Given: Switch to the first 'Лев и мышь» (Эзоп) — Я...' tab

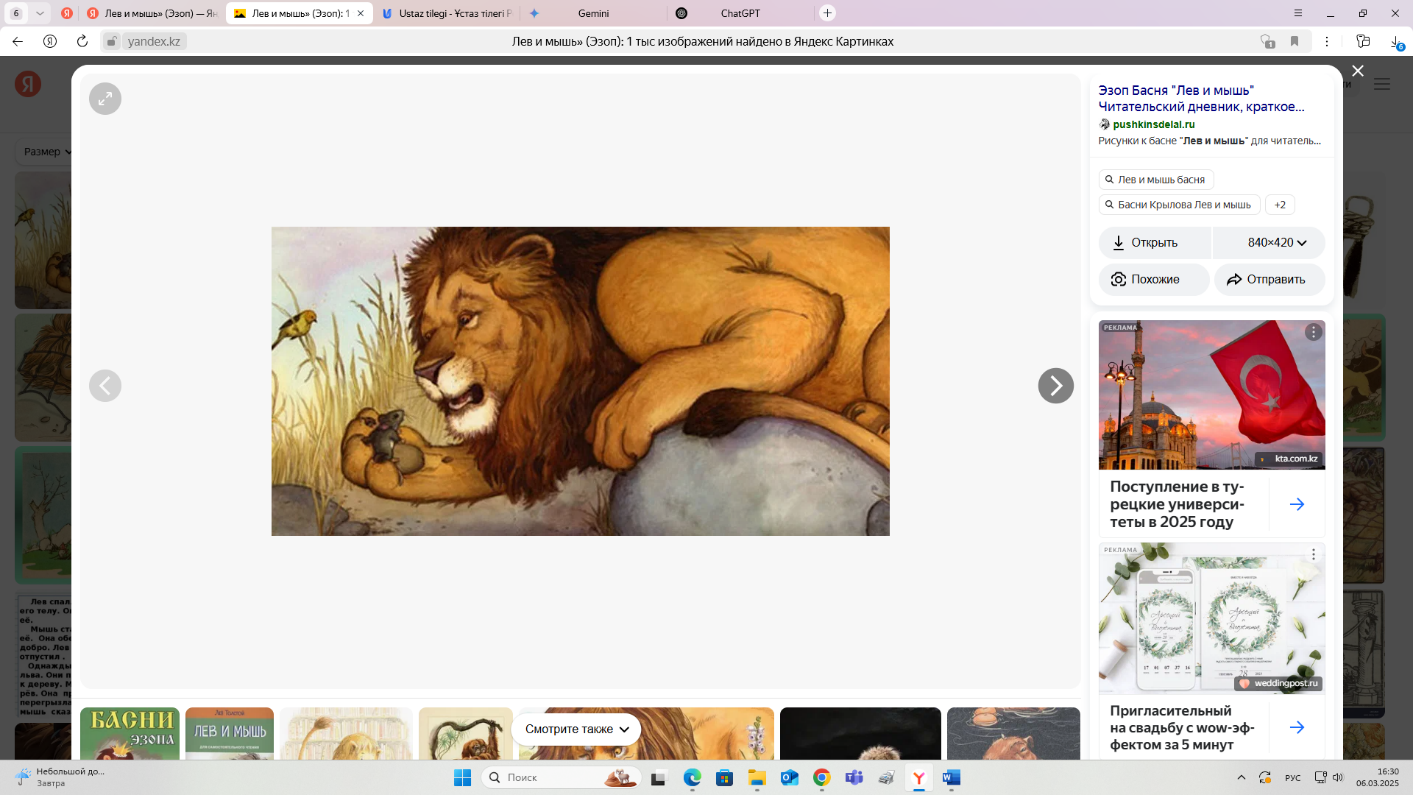Looking at the screenshot, I should 152,13.
